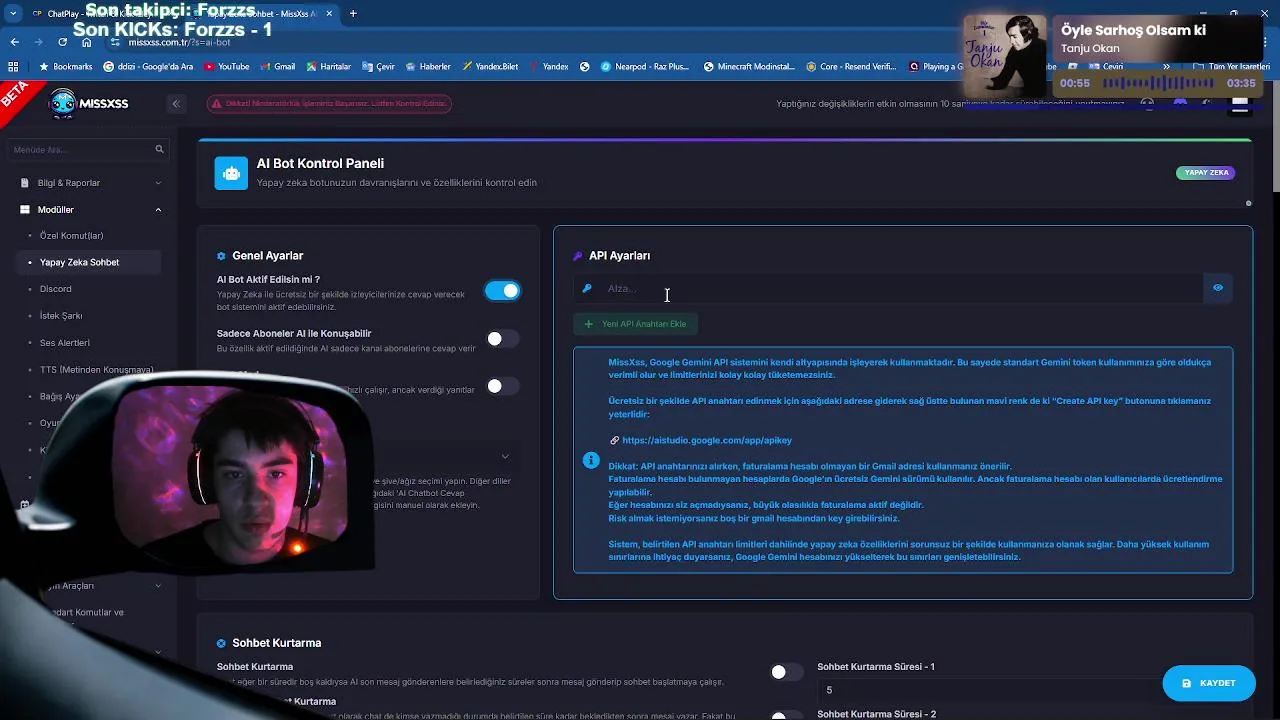Seek in the Öyle Sarhoş Olsam ki progress bar
Viewport: 1280px width, 720px height.
pos(1156,84)
